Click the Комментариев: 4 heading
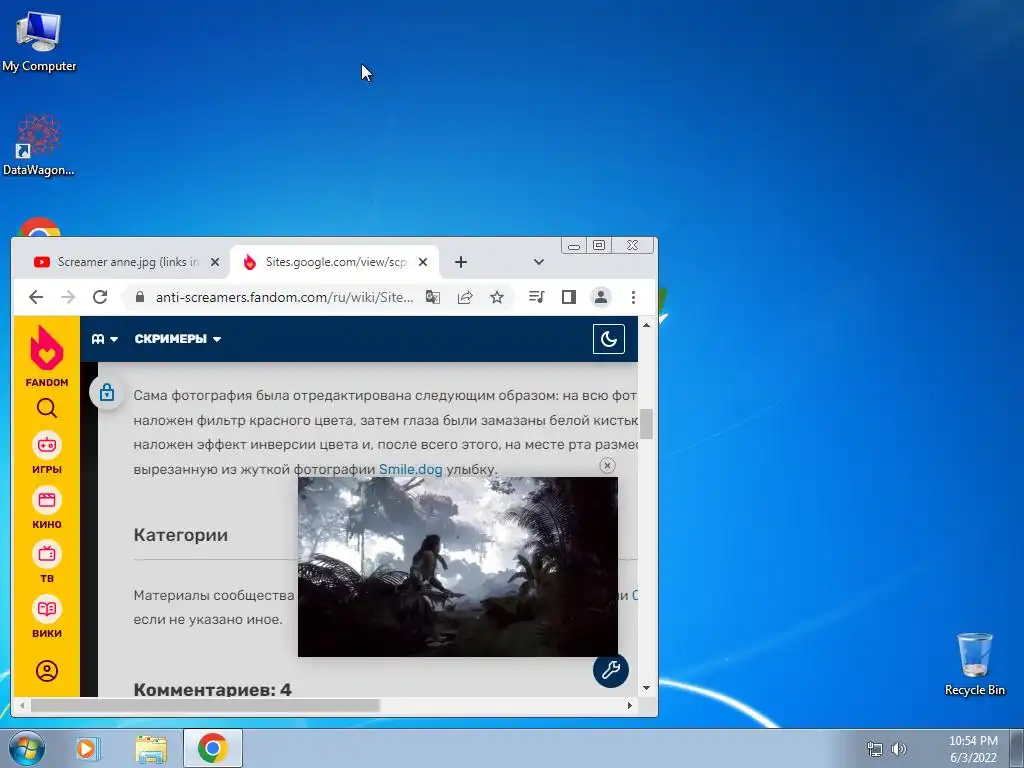Viewport: 1024px width, 768px height. pyautogui.click(x=212, y=689)
